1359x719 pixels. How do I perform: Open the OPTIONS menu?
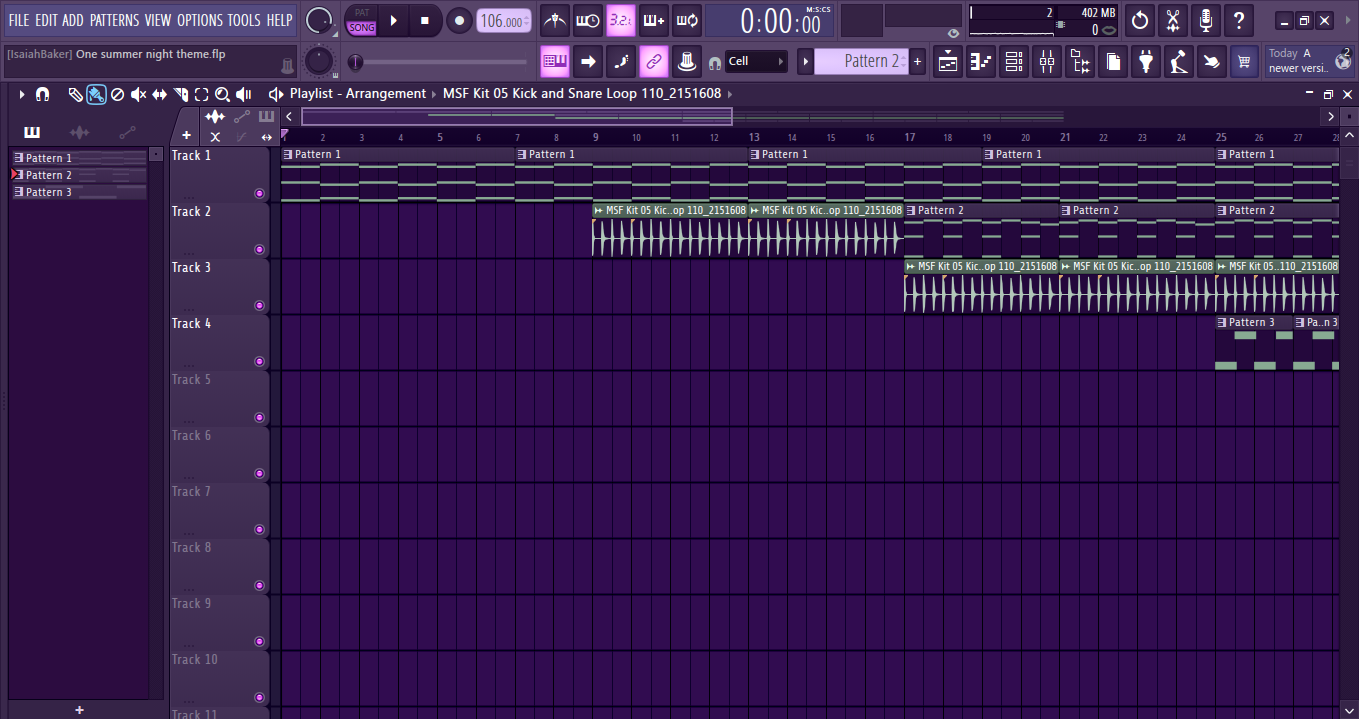(199, 20)
